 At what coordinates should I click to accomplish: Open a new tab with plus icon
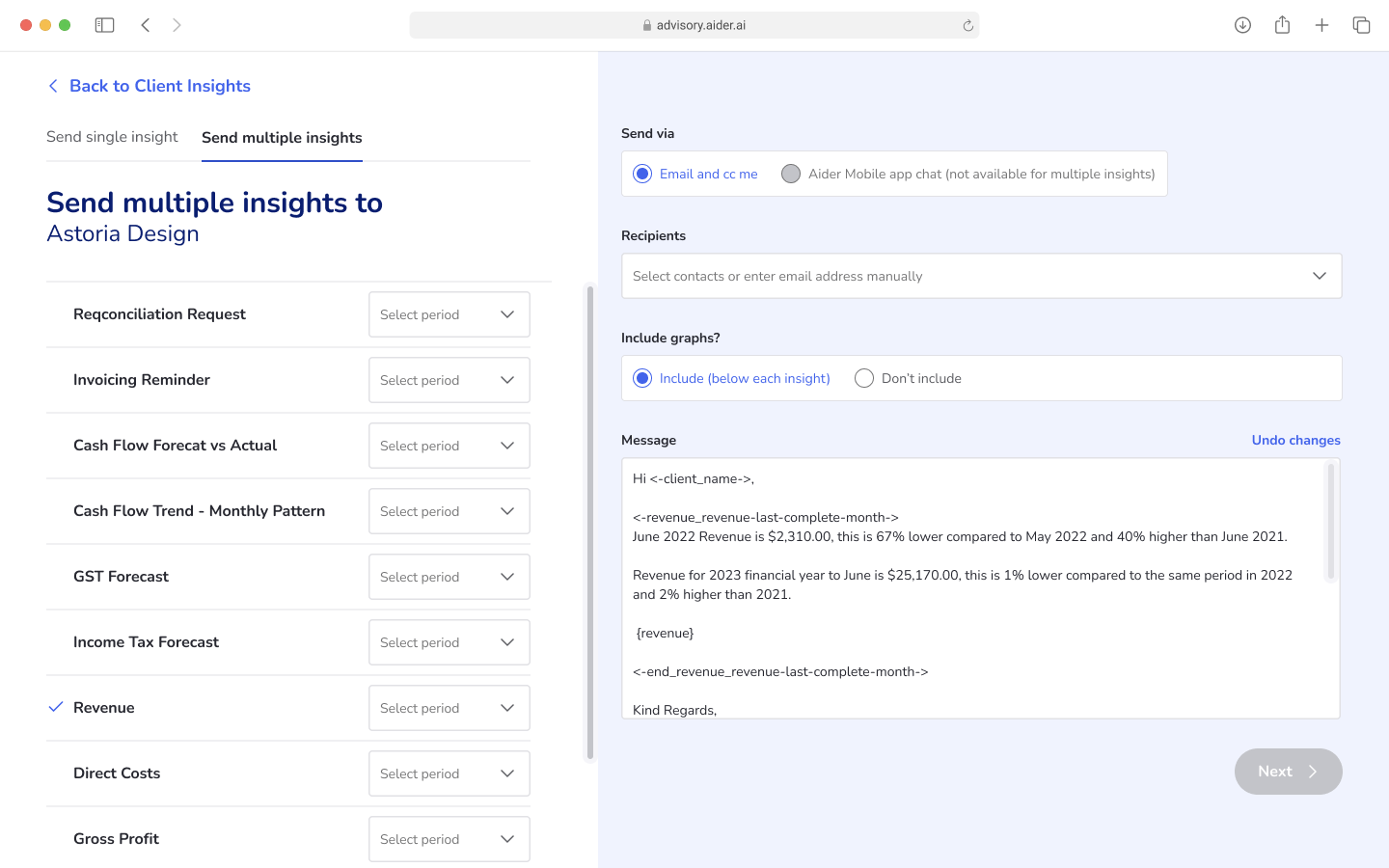click(x=1321, y=25)
